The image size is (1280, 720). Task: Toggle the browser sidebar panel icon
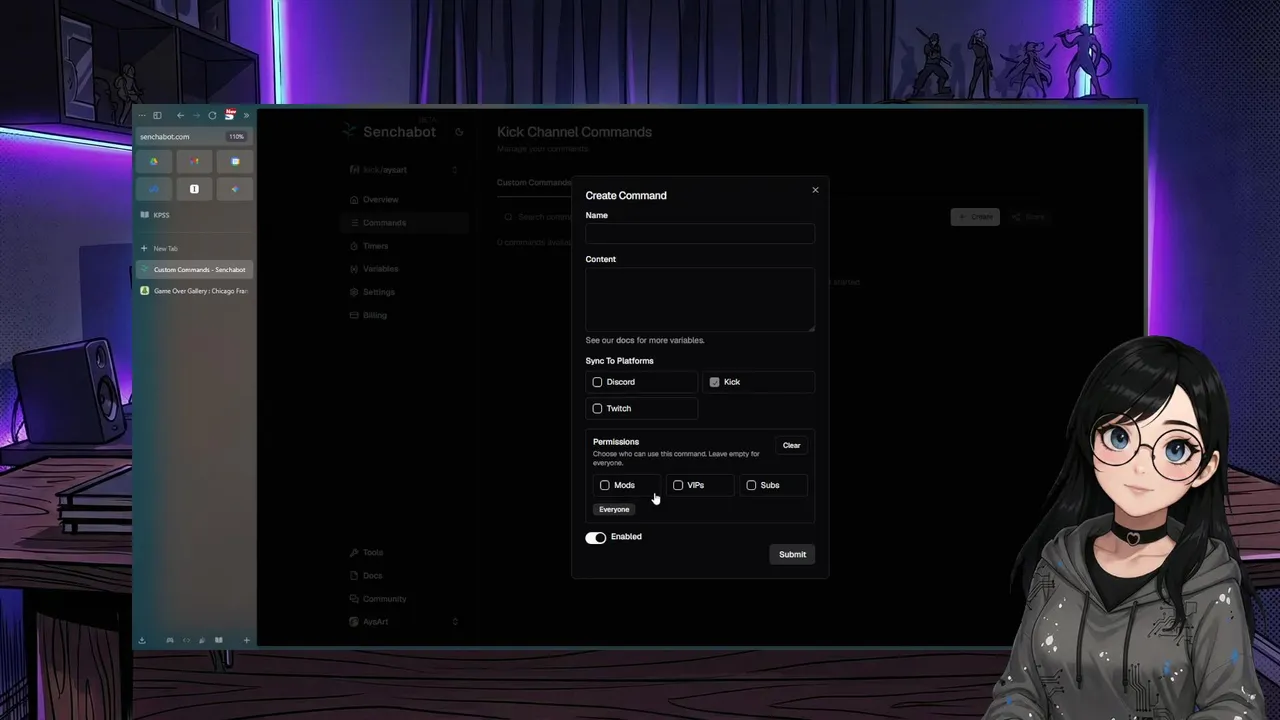click(157, 115)
